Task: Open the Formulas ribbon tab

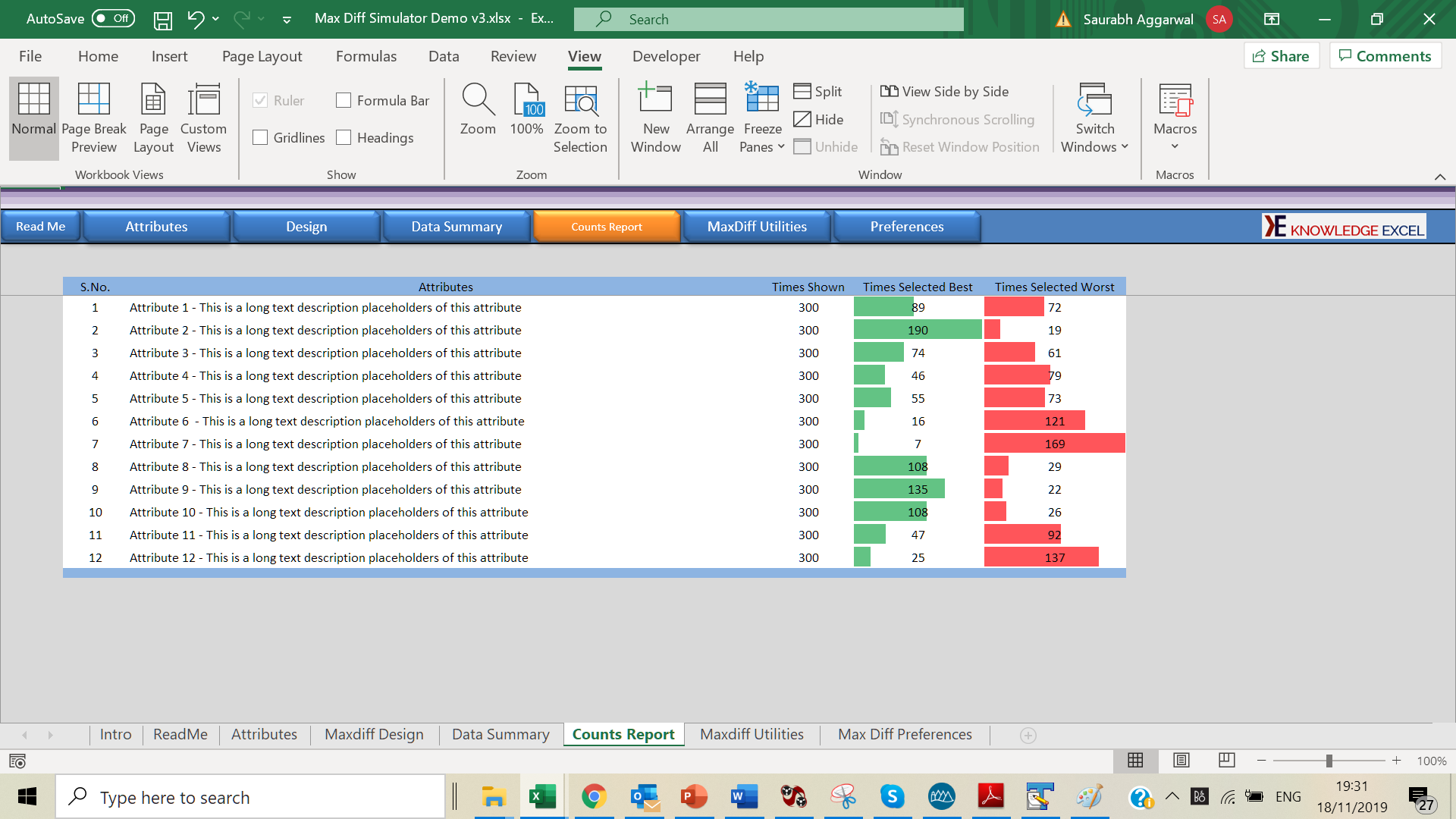Action: point(366,56)
